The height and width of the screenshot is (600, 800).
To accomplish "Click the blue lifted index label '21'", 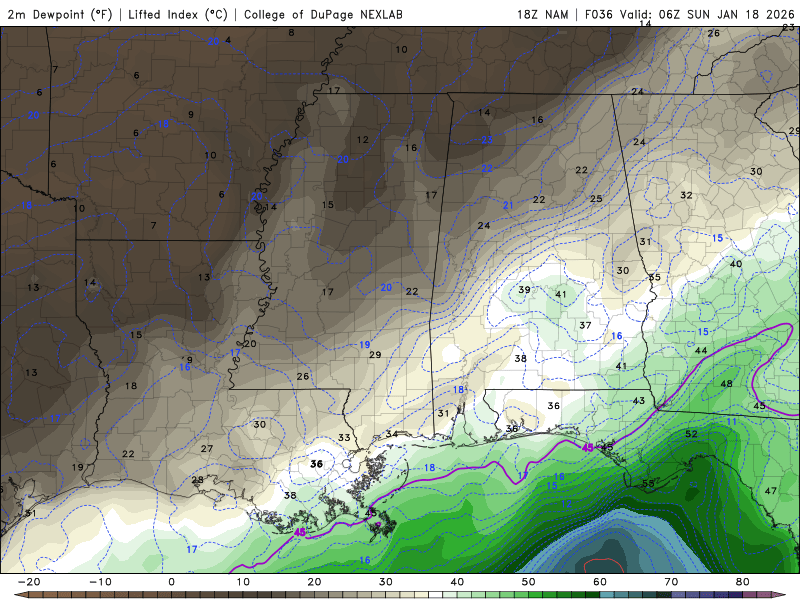I will 508,205.
